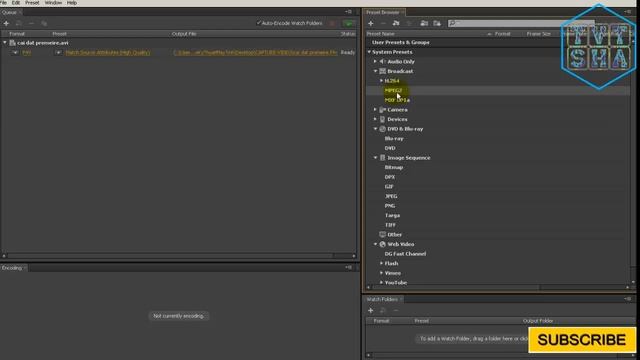Collapse the Web Video group
640x360 pixels.
pyautogui.click(x=375, y=244)
